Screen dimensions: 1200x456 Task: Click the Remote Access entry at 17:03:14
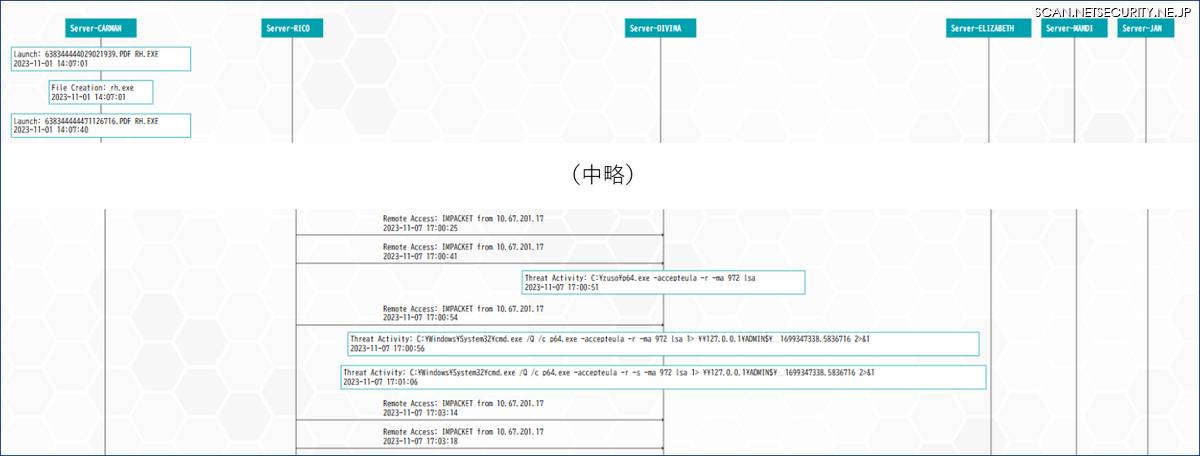tap(464, 407)
